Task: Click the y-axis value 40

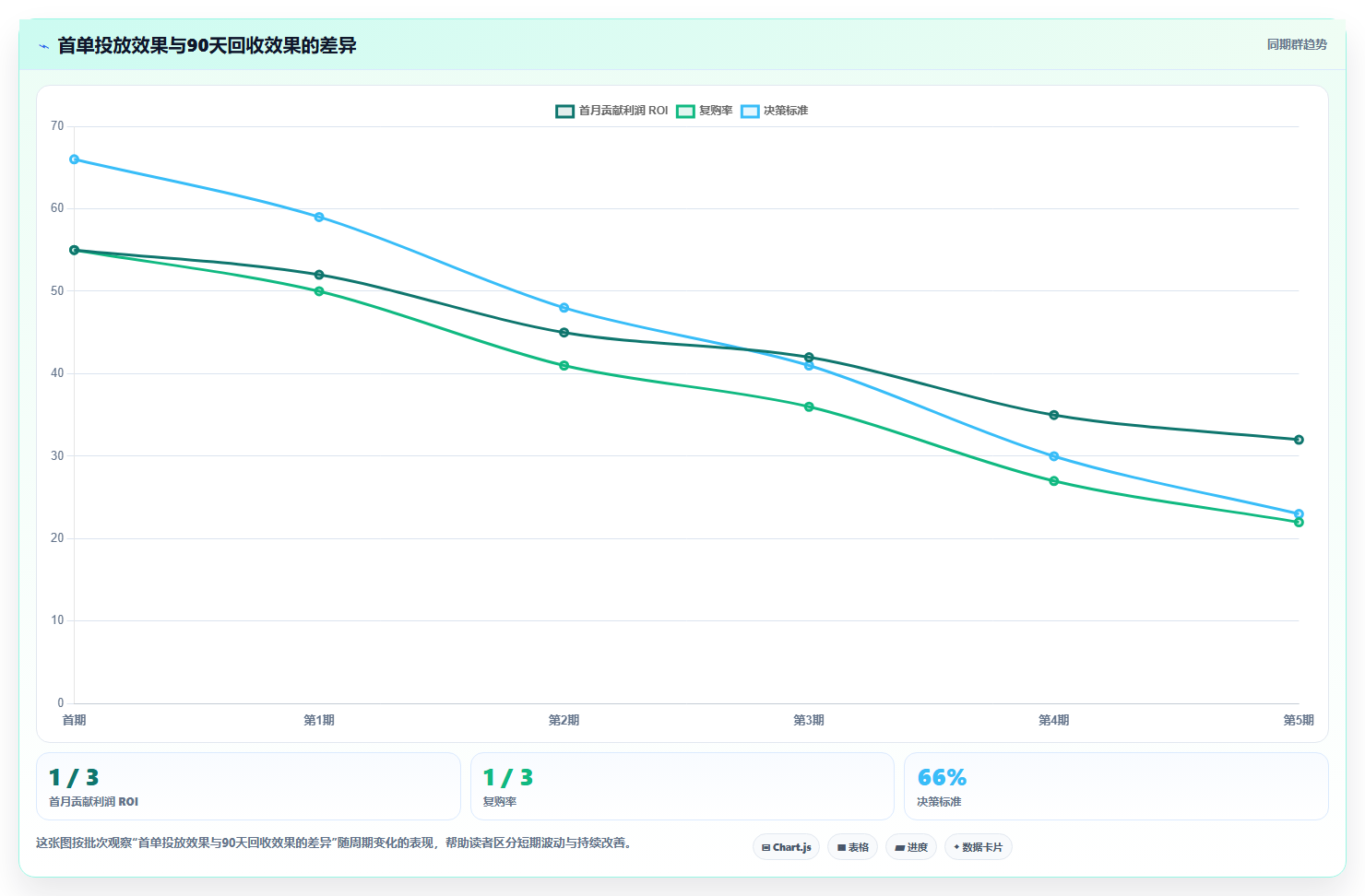Action: point(57,373)
